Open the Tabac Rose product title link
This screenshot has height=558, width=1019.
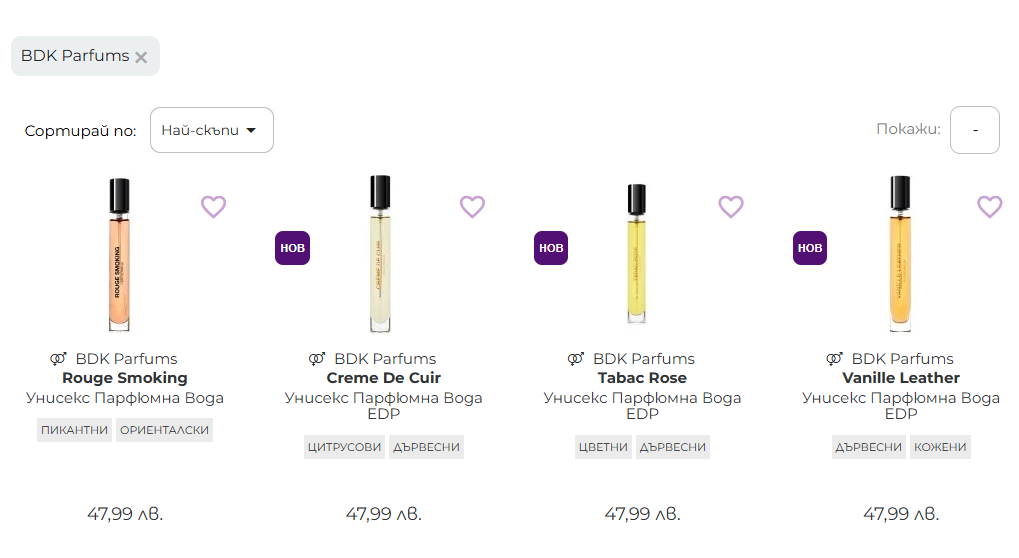[x=642, y=378]
